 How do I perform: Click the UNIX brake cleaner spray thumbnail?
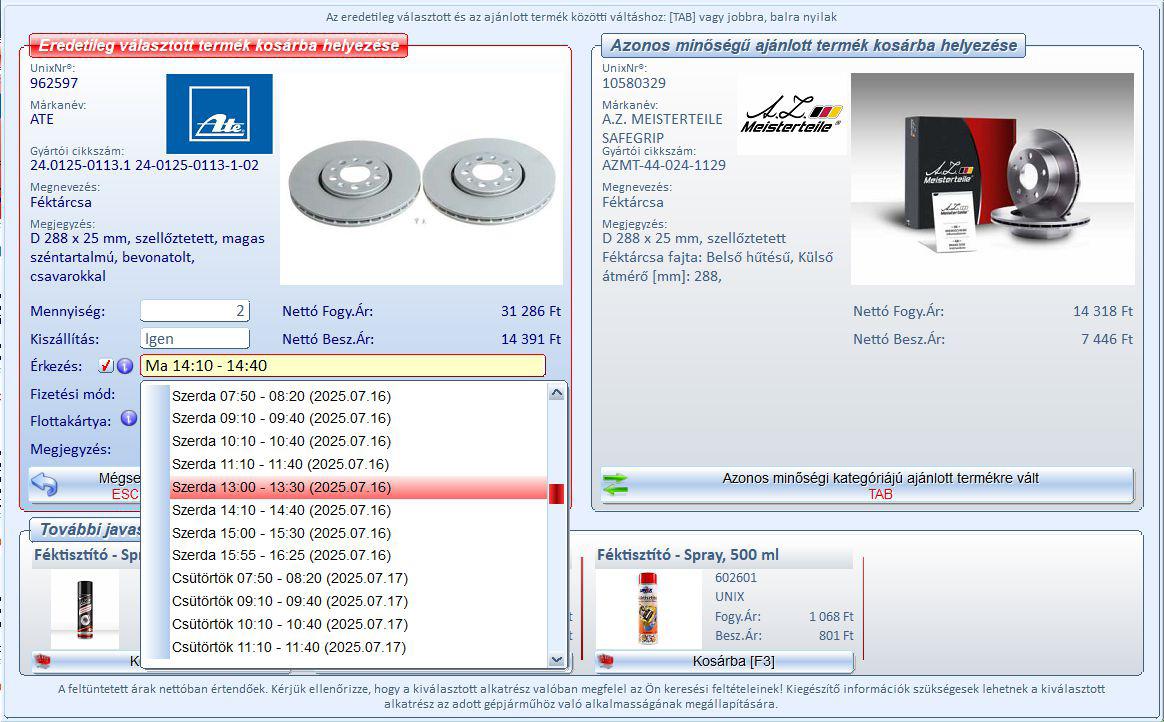648,611
